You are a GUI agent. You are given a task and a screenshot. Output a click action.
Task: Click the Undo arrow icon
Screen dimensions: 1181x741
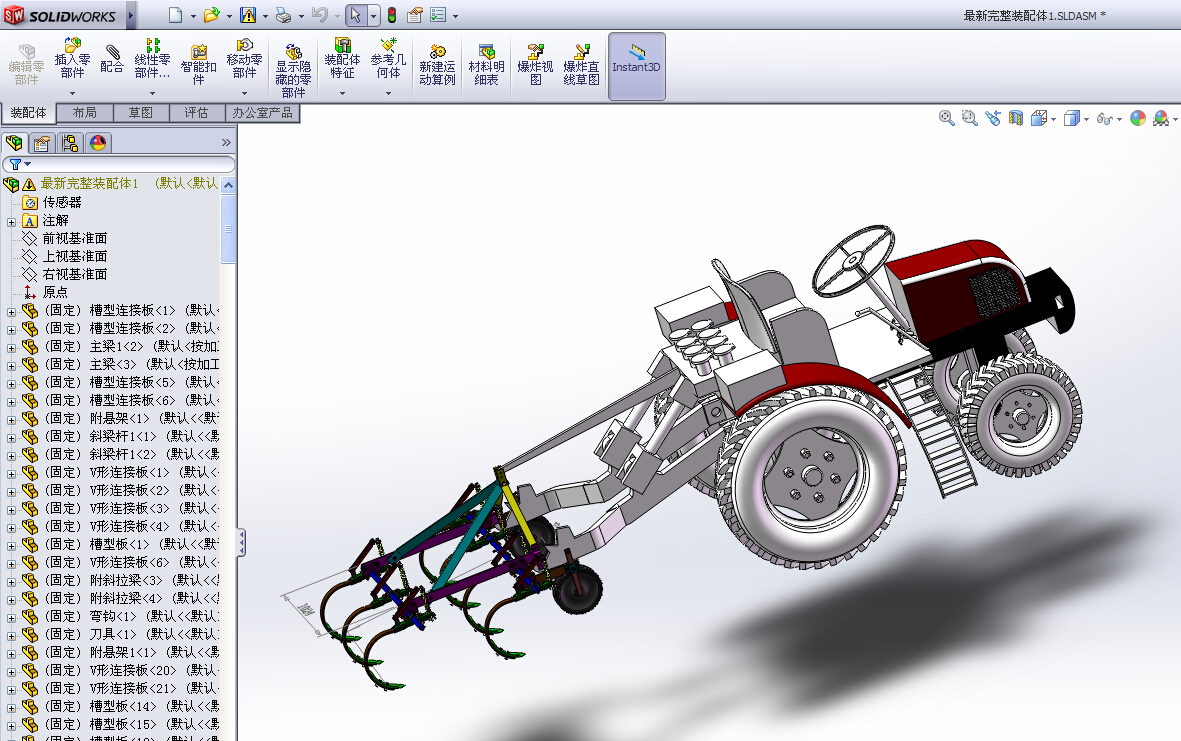[x=319, y=15]
